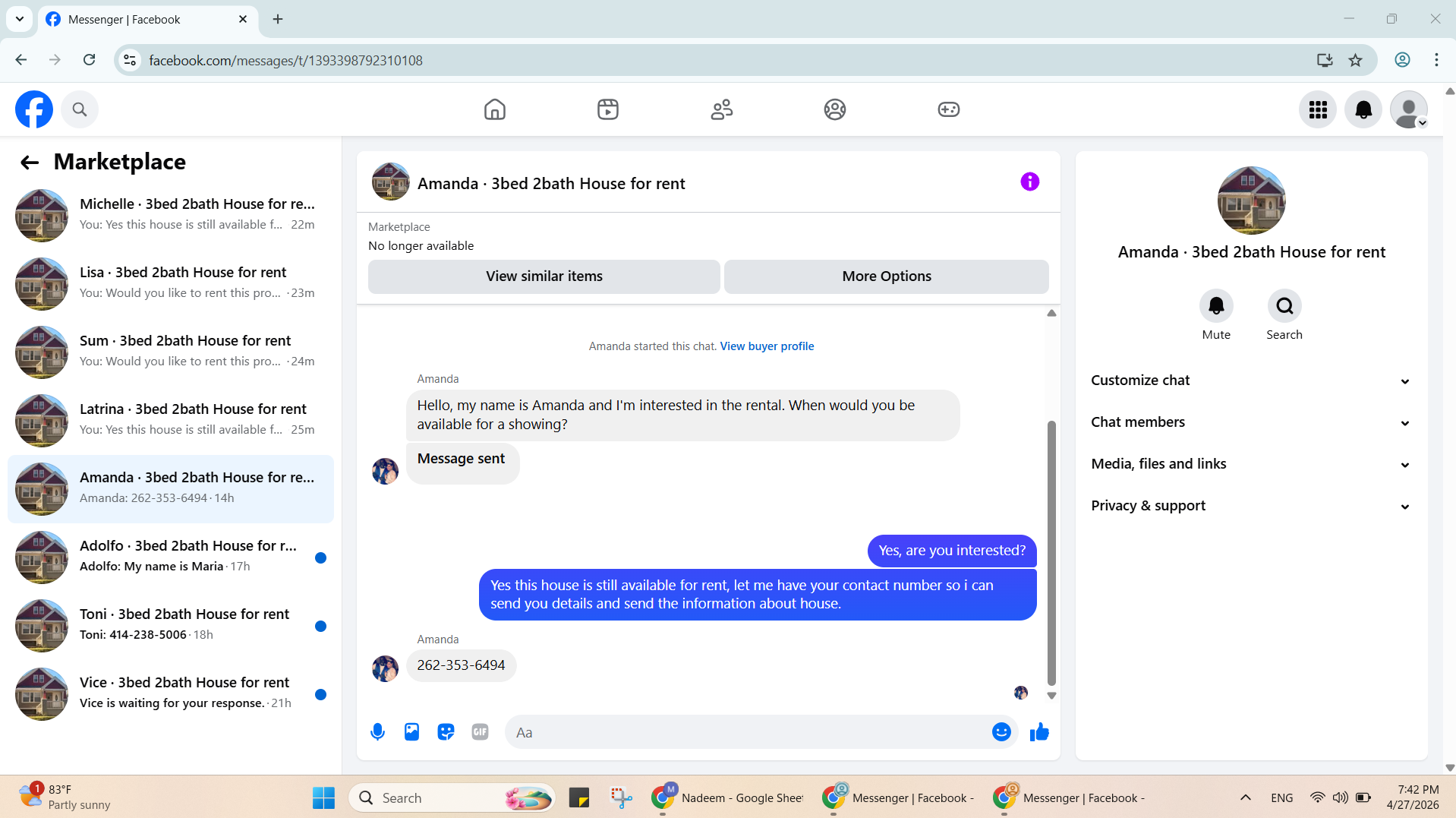Screen dimensions: 1456x818
Task: Open the Gaming controller icon
Action: coord(949,109)
